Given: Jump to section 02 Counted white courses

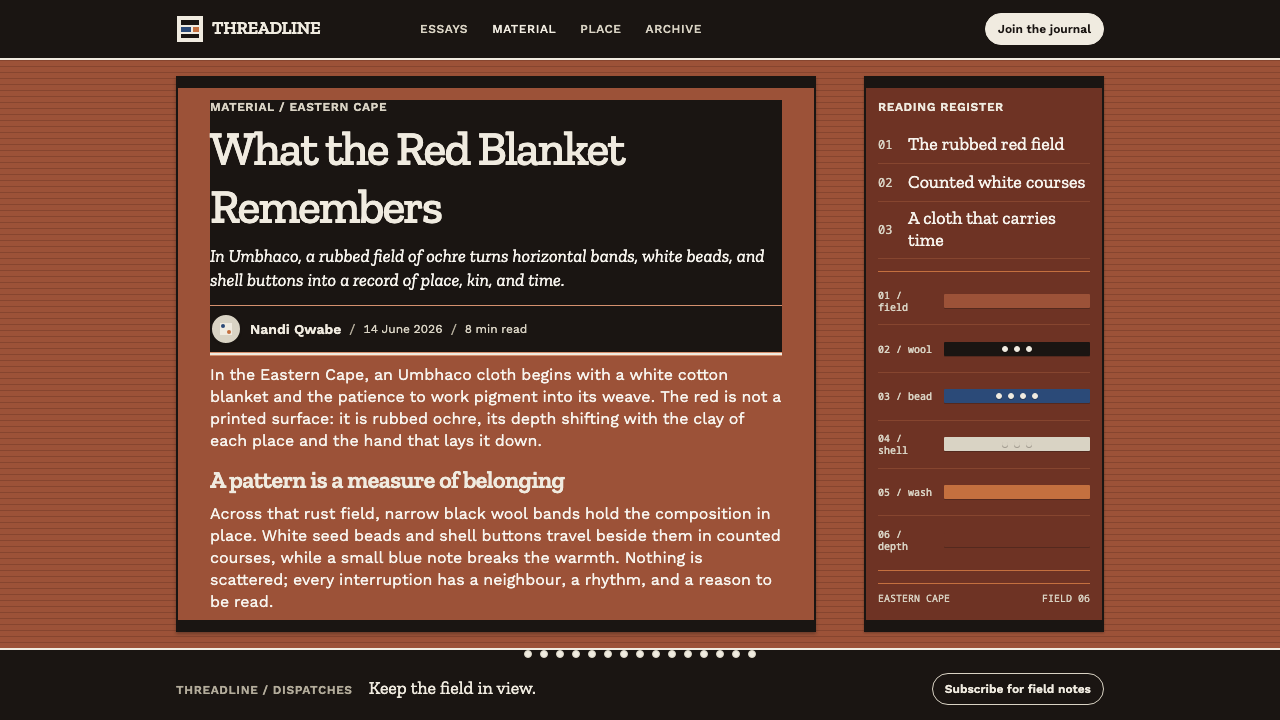Looking at the screenshot, I should click(x=984, y=182).
